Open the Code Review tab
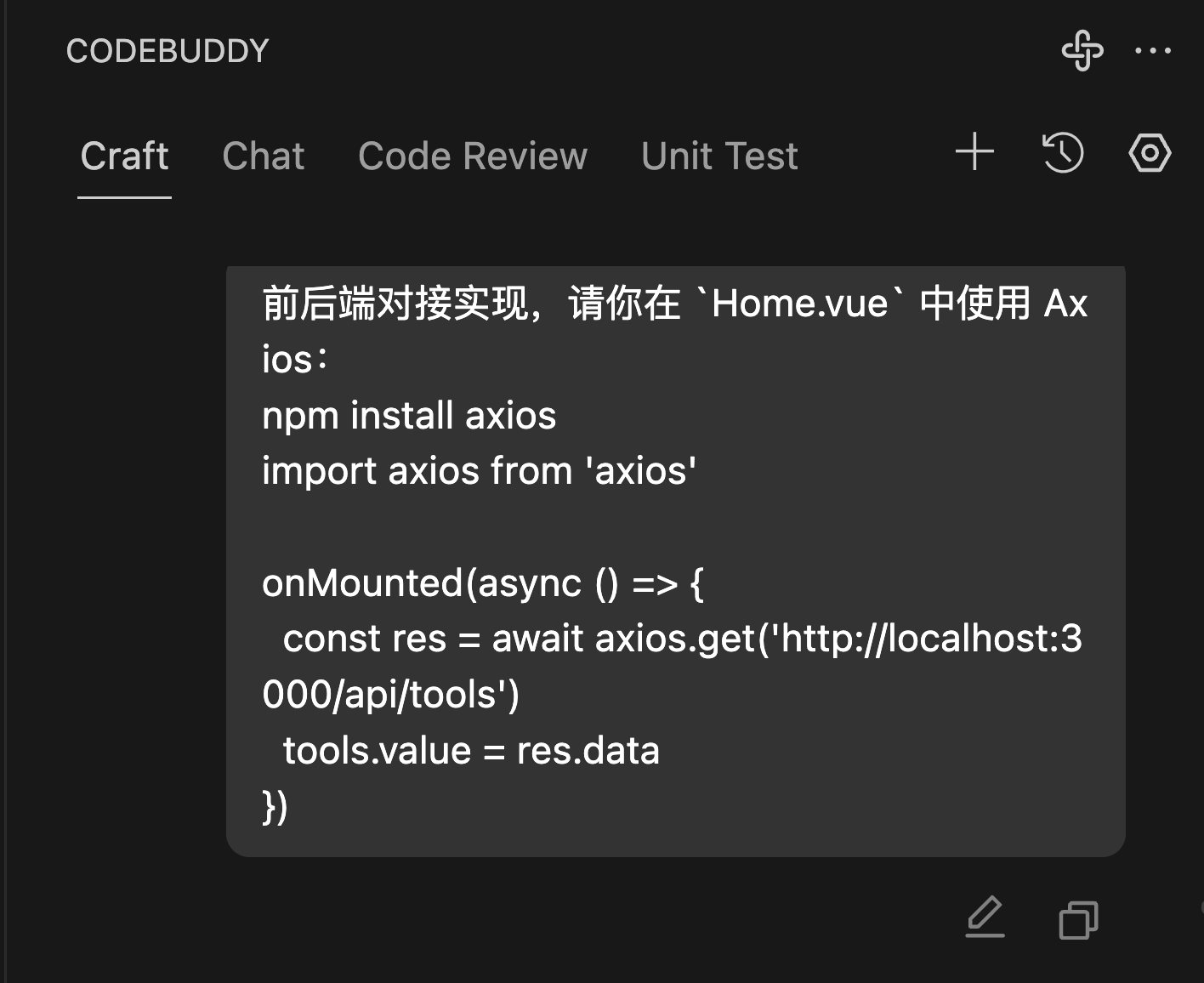 click(x=473, y=156)
